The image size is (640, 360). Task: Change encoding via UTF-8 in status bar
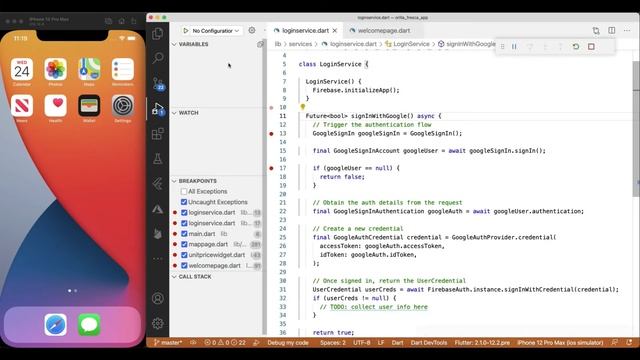tap(362, 343)
